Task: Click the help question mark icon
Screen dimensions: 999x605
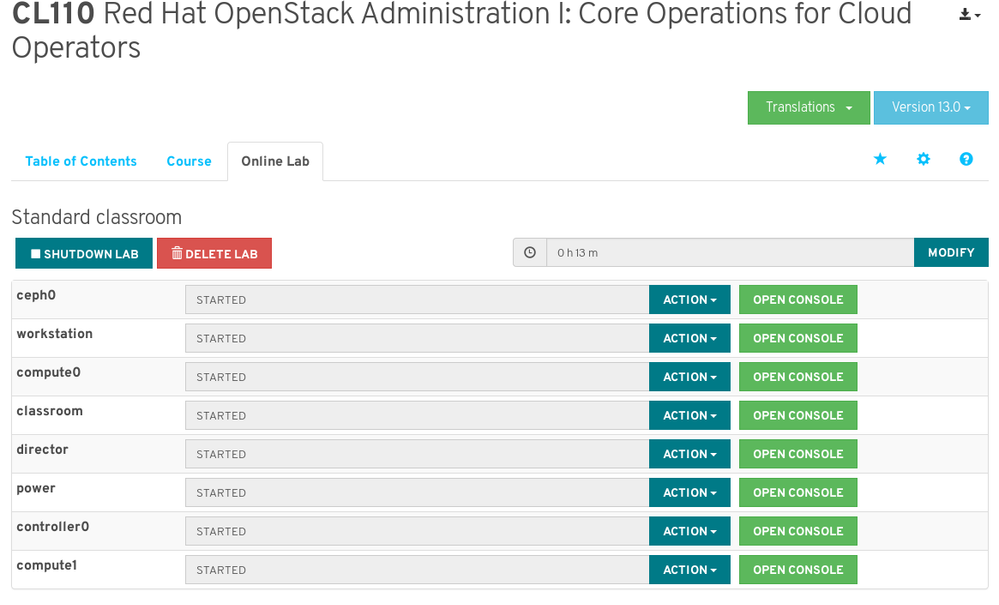Action: [x=966, y=159]
